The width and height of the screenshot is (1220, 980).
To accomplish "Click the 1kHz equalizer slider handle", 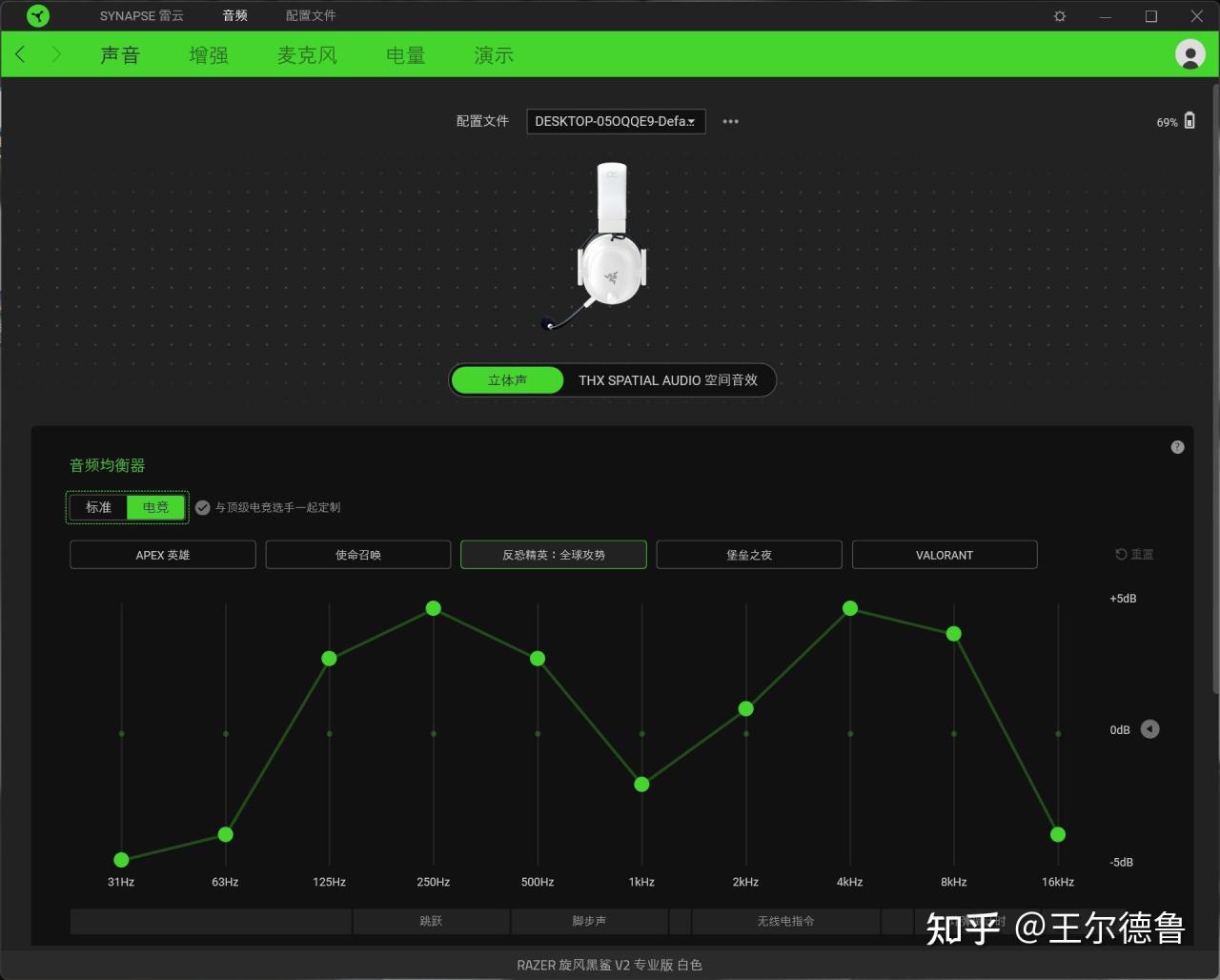I will pos(641,785).
